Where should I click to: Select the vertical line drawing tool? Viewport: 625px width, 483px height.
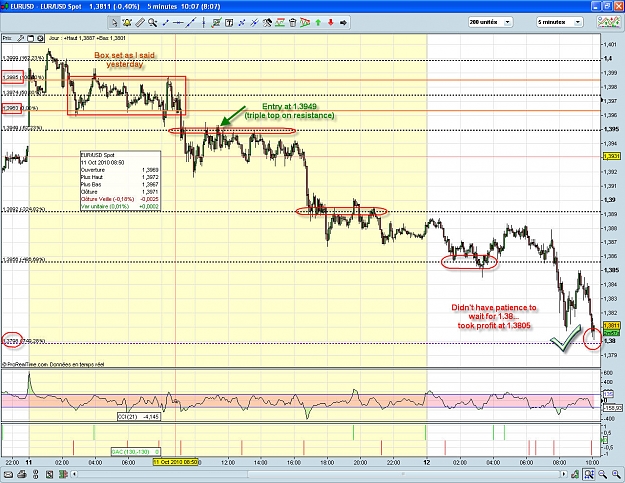tap(203, 23)
